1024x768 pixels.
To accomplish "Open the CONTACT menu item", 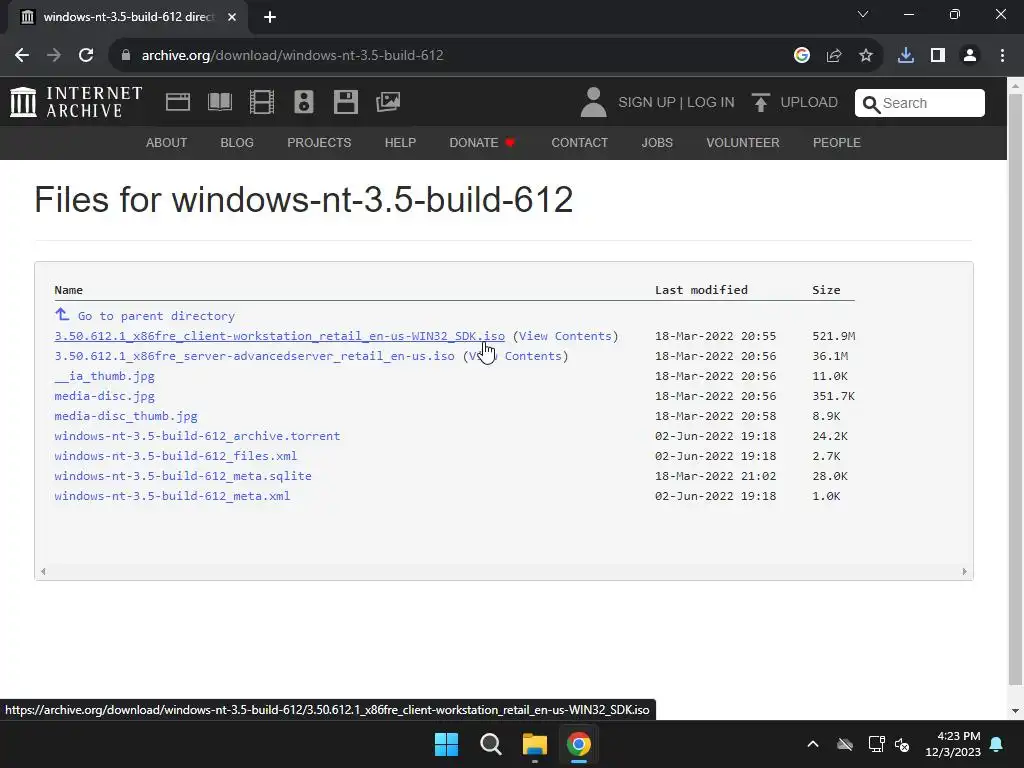I will pos(580,142).
